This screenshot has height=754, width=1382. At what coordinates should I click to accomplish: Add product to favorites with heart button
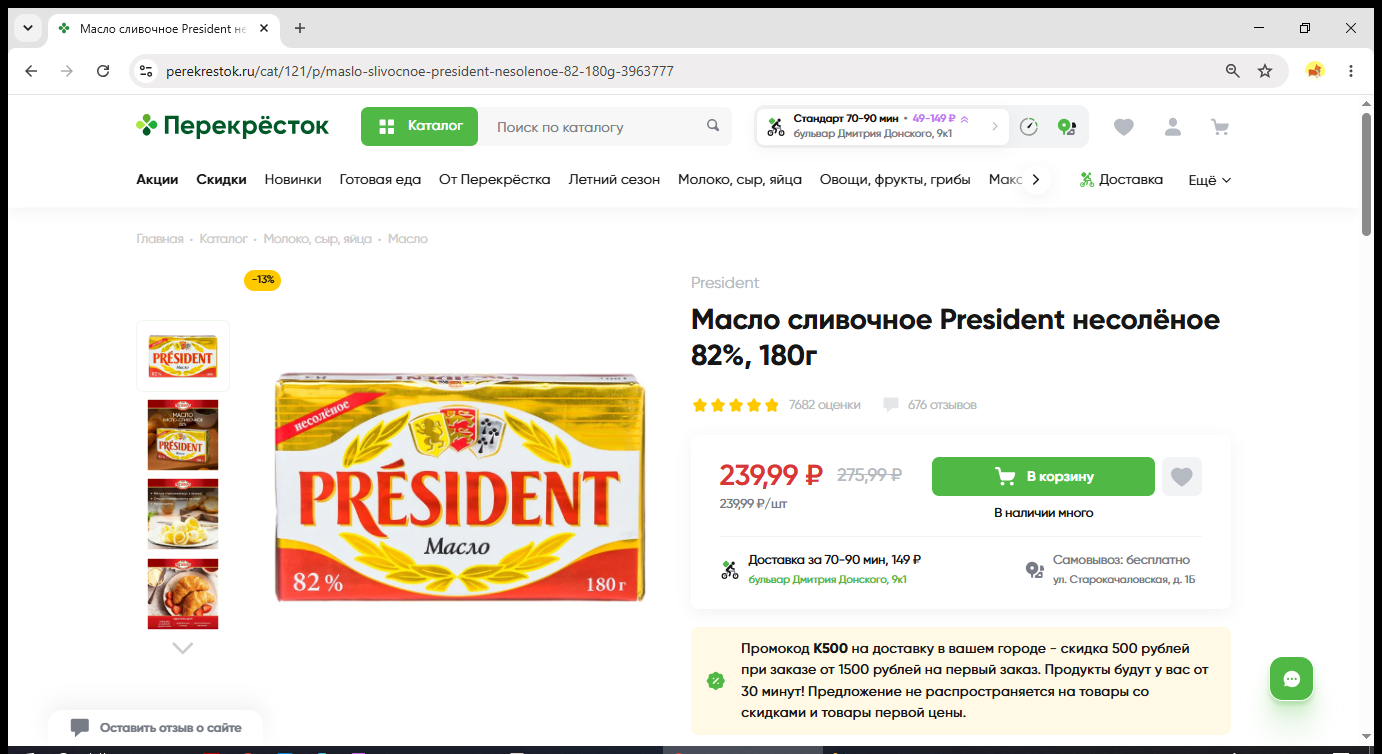click(x=1182, y=477)
